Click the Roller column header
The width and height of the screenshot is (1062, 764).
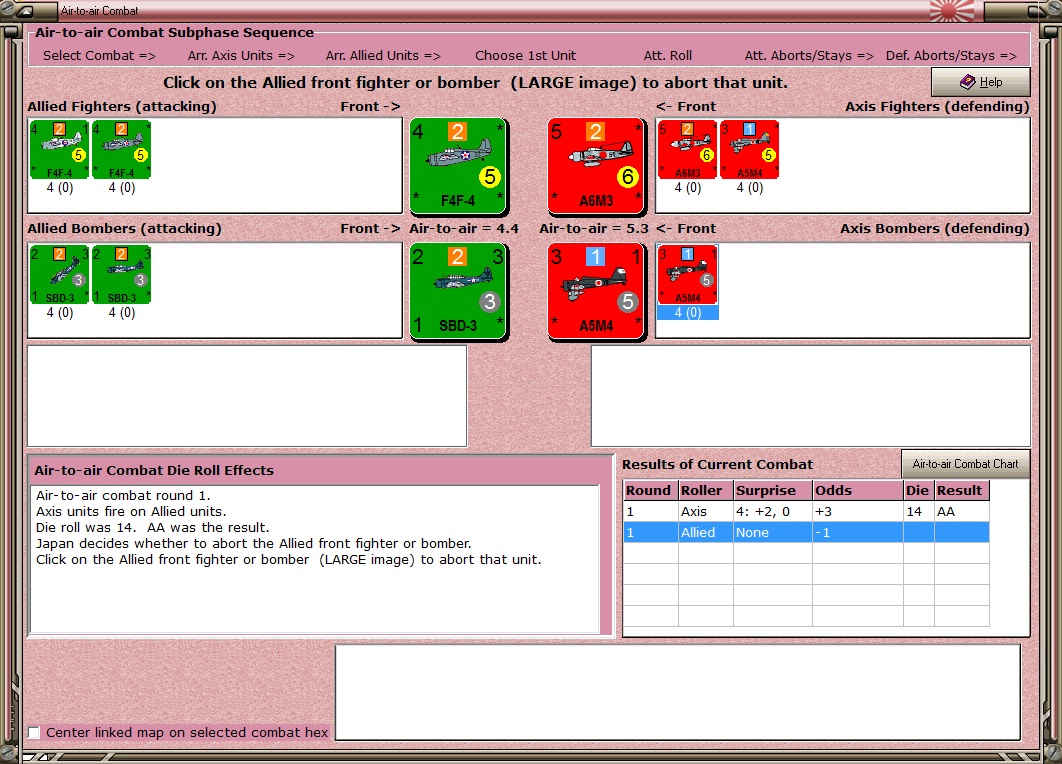click(706, 490)
